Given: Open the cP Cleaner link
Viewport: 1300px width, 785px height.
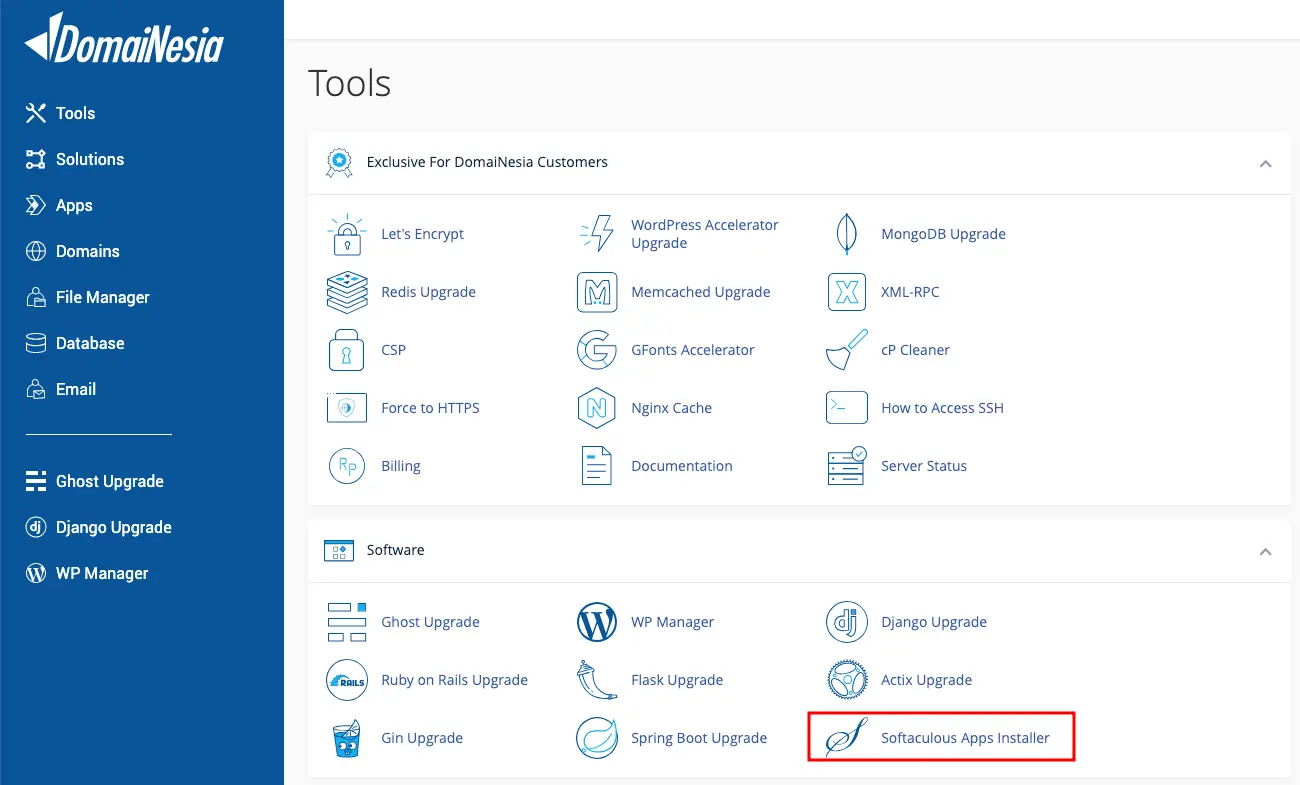Looking at the screenshot, I should point(915,350).
